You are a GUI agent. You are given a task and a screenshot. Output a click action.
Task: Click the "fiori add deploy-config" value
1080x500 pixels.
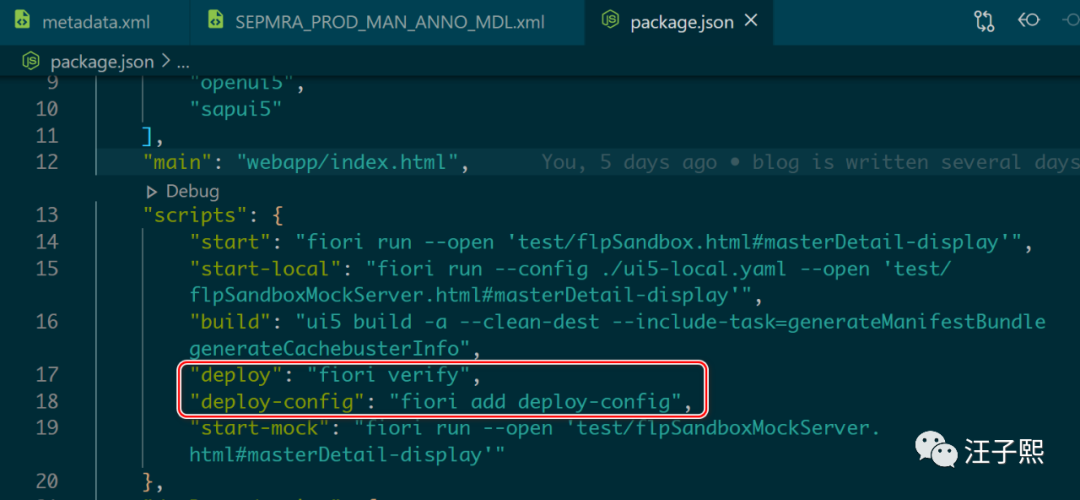[535, 402]
